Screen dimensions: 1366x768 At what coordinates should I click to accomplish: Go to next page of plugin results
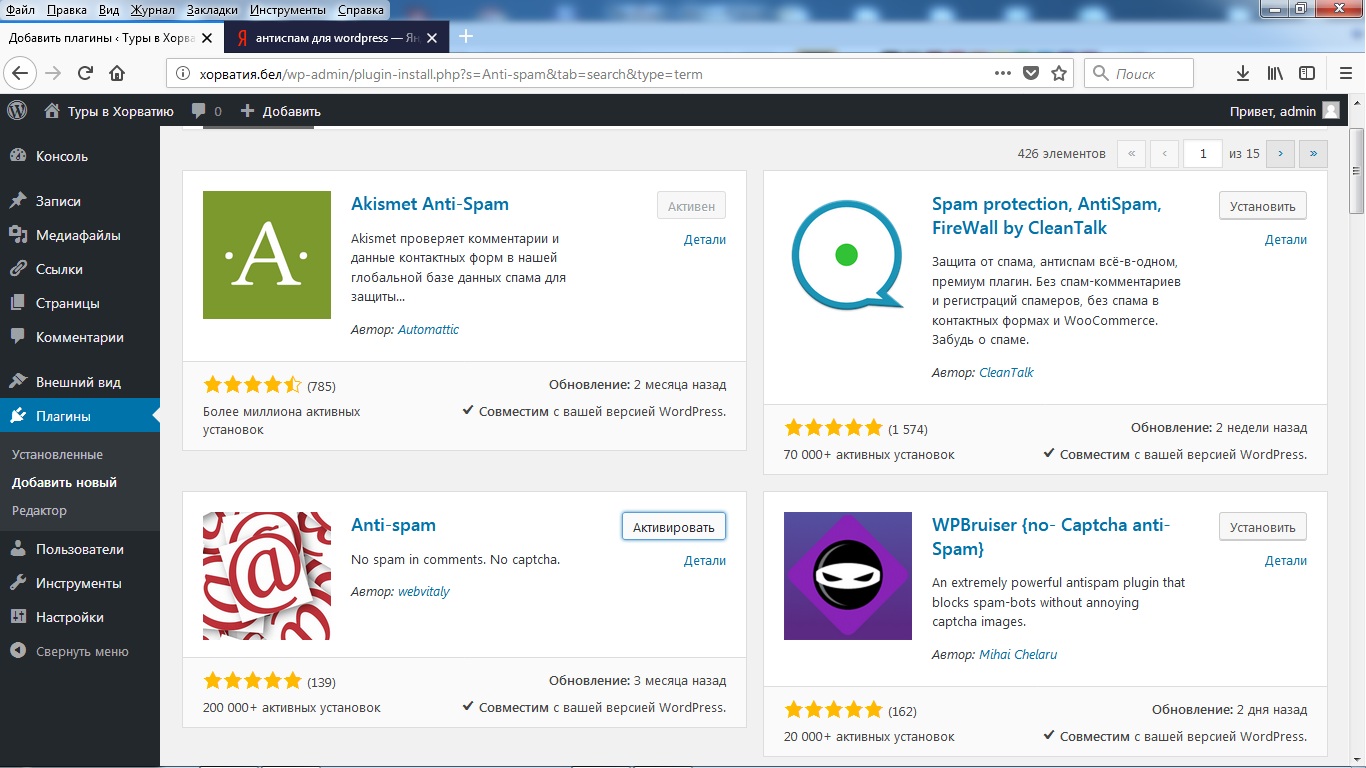[1280, 153]
